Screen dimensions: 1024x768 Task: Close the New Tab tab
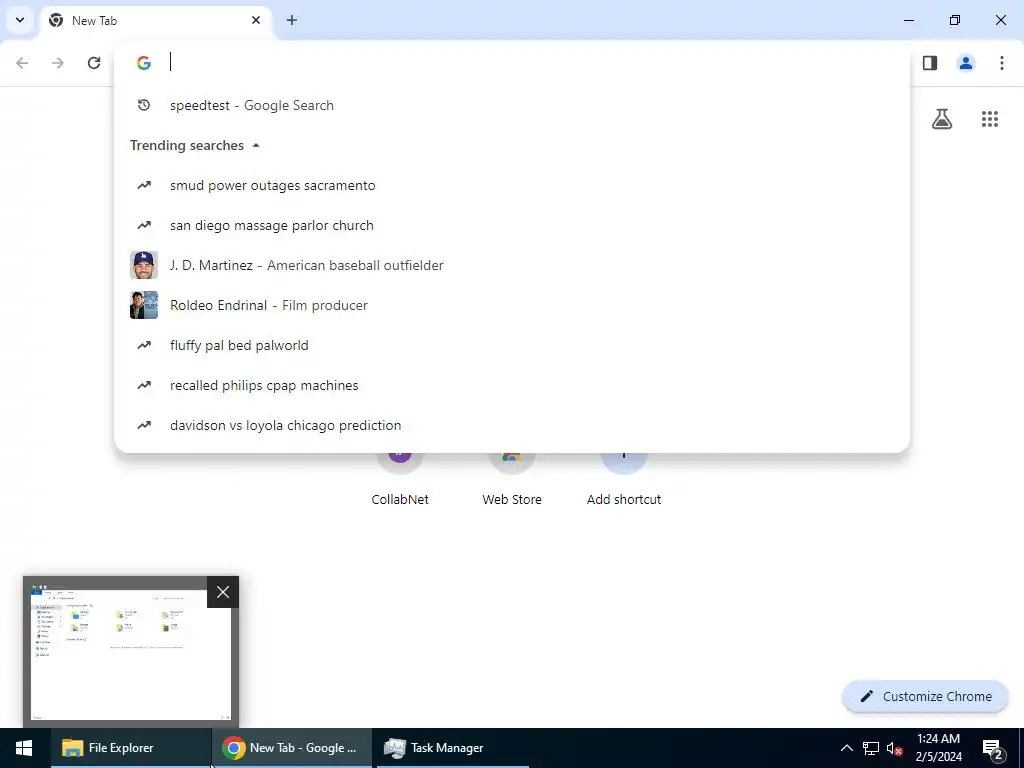(256, 20)
